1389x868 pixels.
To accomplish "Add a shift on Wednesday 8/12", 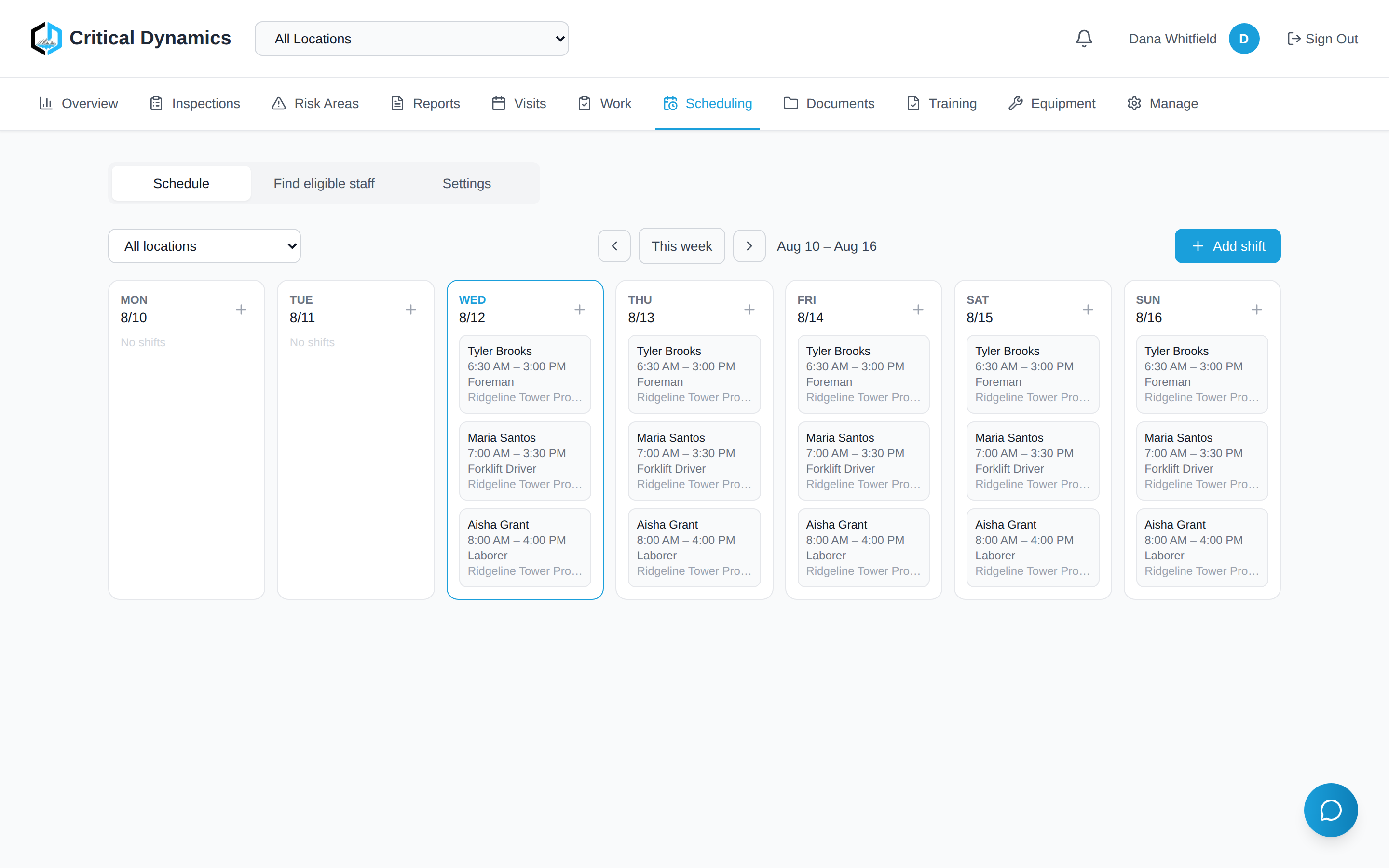I will point(580,310).
